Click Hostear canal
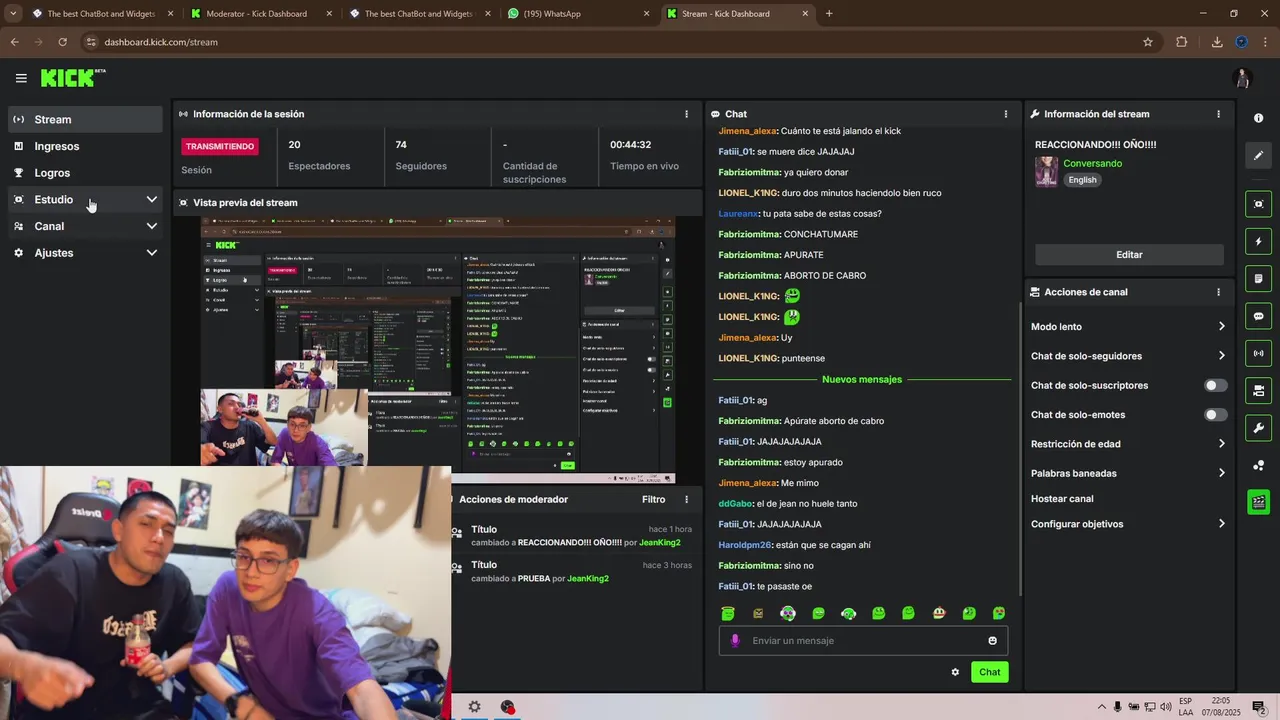1280x720 pixels. (1062, 499)
